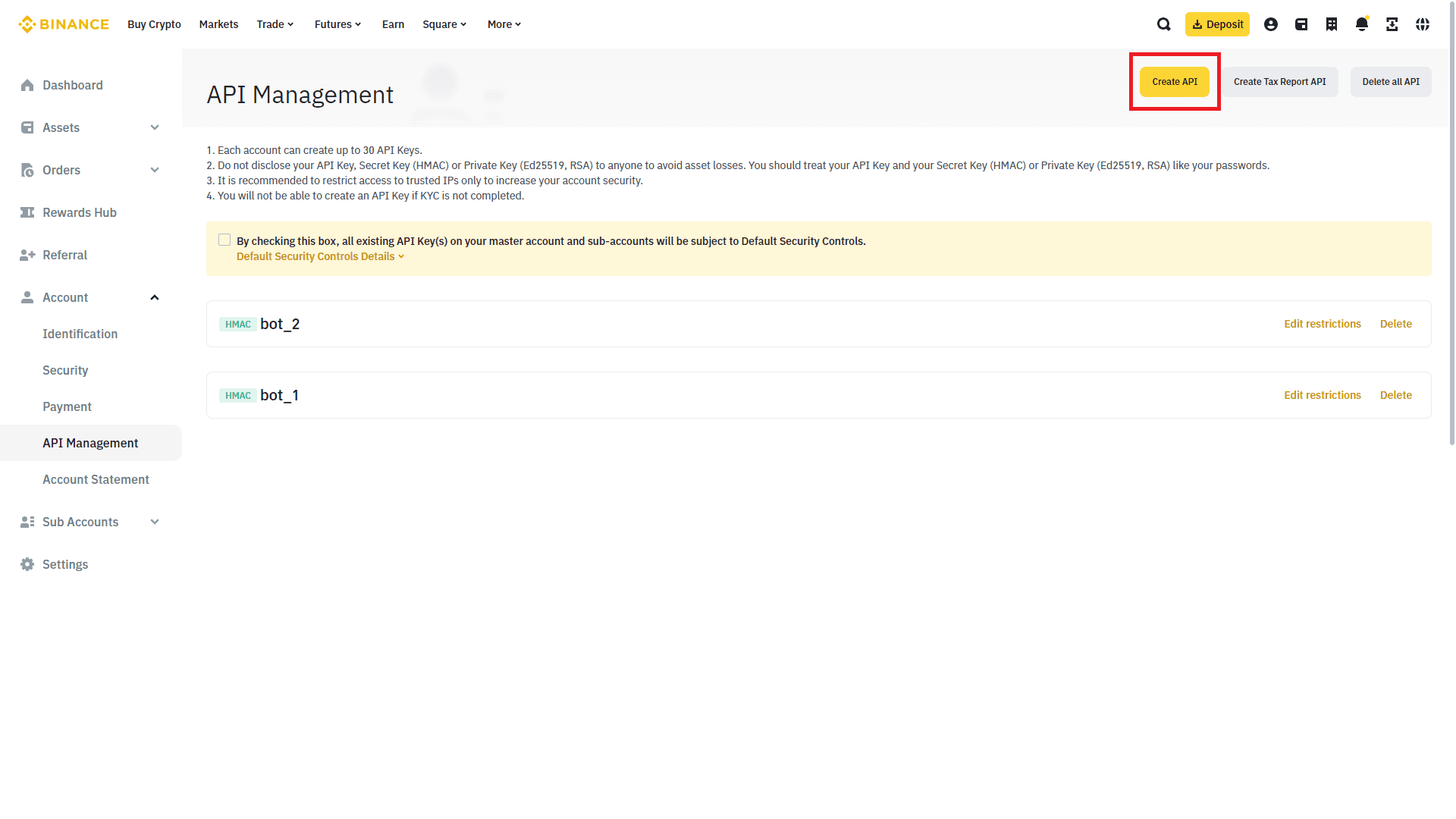Expand Default Security Controls Details
This screenshot has height=819, width=1456.
coord(320,256)
